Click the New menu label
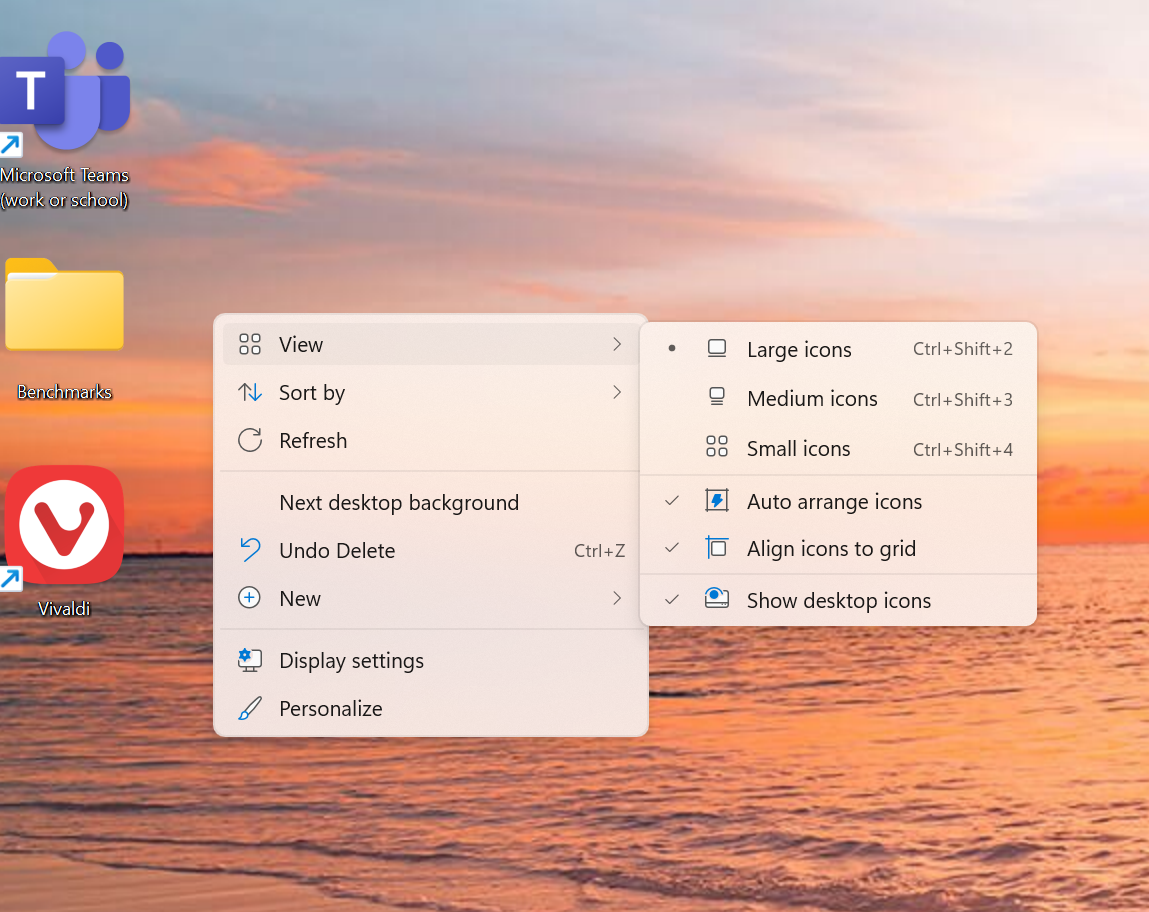 300,598
